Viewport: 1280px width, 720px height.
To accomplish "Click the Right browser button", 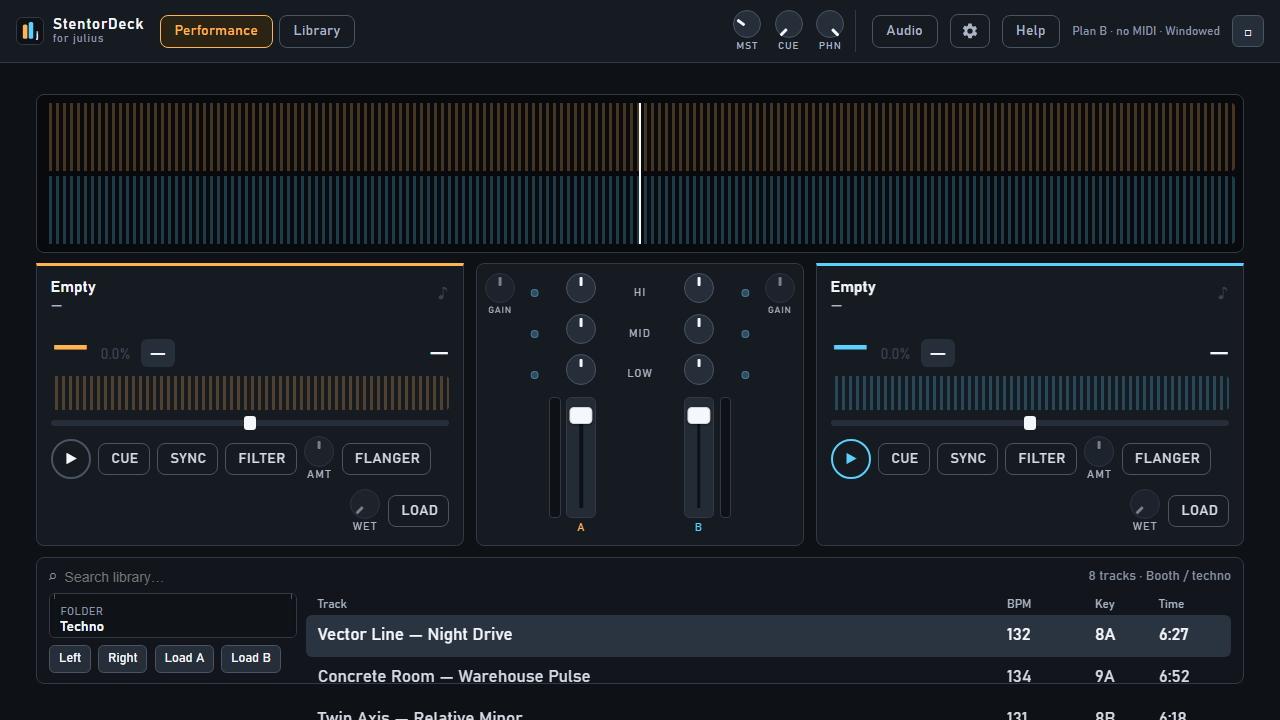I will click(x=123, y=659).
